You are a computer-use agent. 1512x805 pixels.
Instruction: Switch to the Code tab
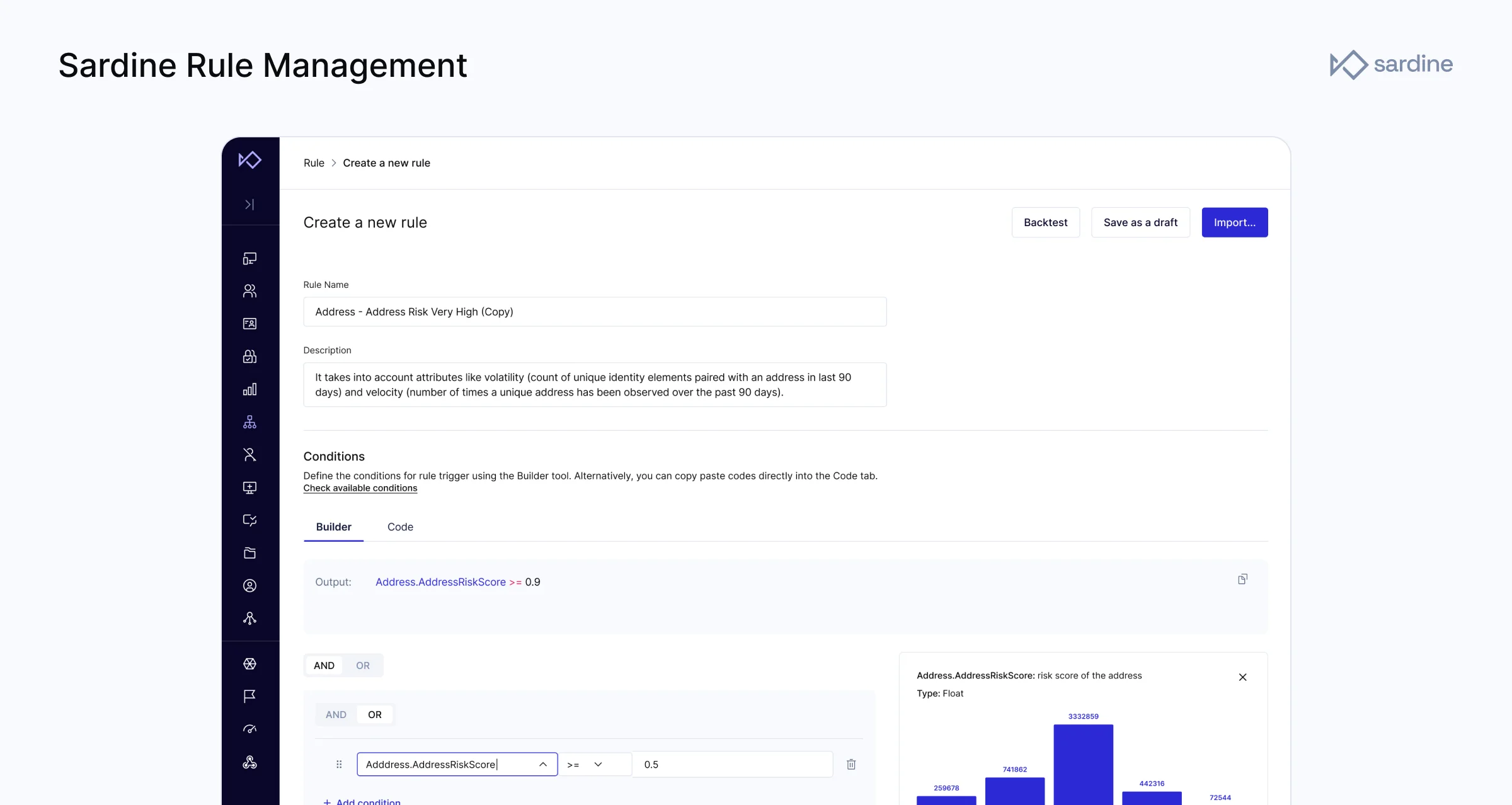[x=399, y=527]
